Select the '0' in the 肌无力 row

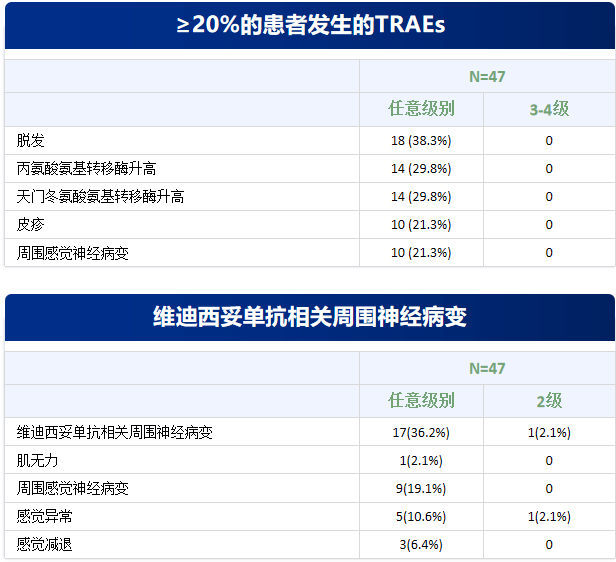(x=549, y=460)
